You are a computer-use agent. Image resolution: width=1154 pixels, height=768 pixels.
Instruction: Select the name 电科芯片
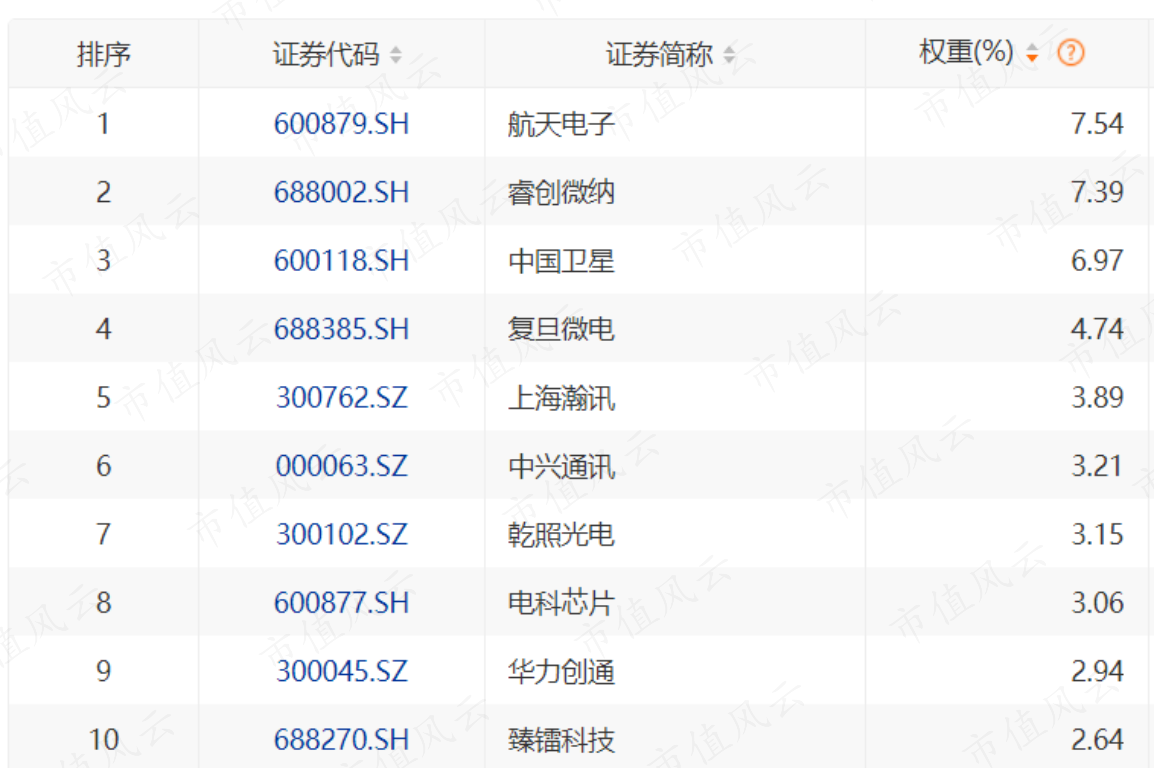pos(561,603)
